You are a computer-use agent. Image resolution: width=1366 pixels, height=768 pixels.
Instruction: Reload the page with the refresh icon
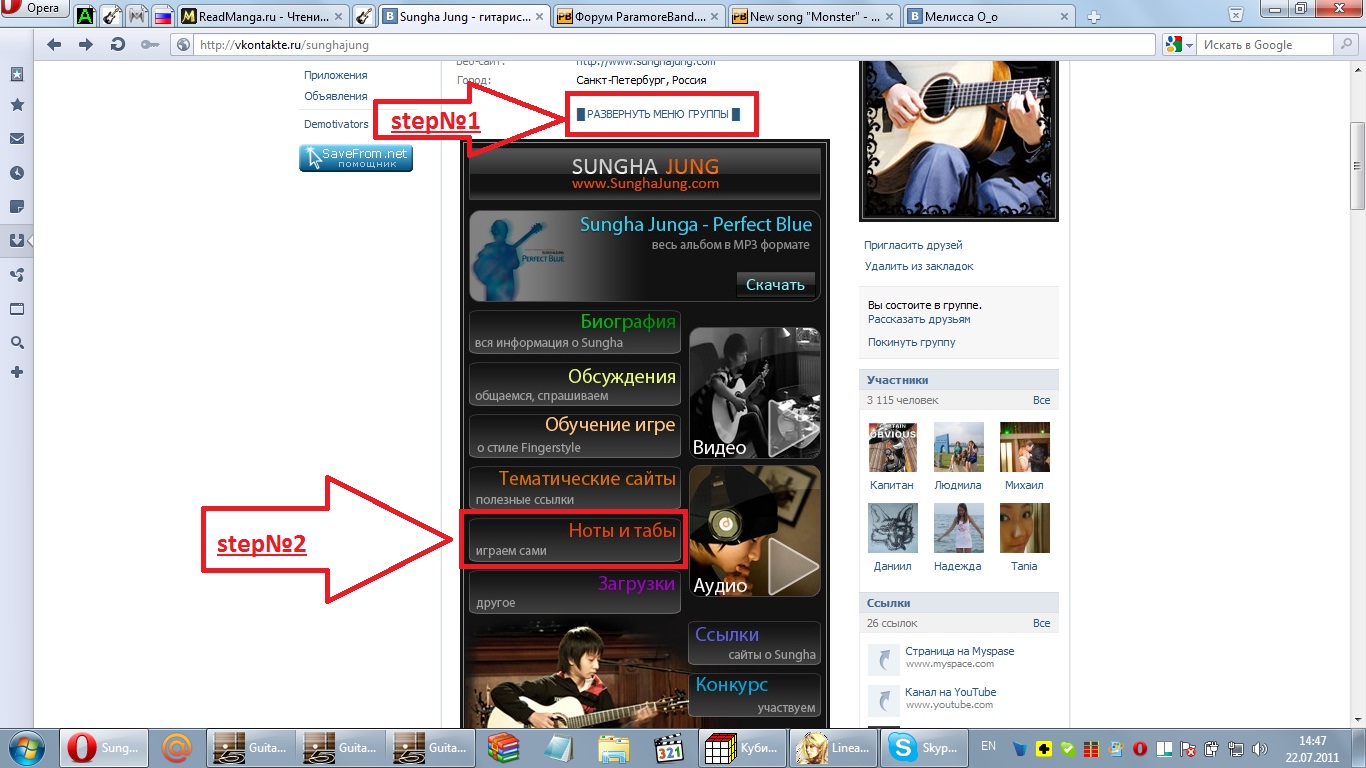118,44
